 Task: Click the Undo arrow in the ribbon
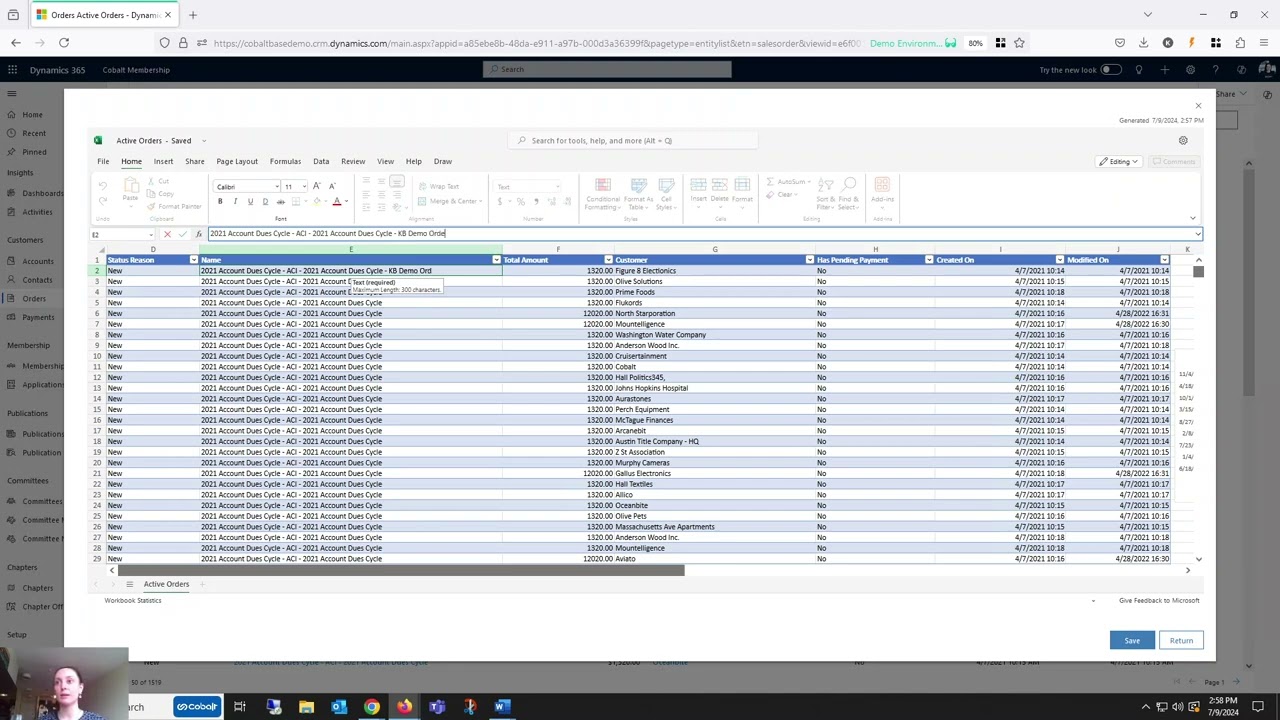point(102,186)
